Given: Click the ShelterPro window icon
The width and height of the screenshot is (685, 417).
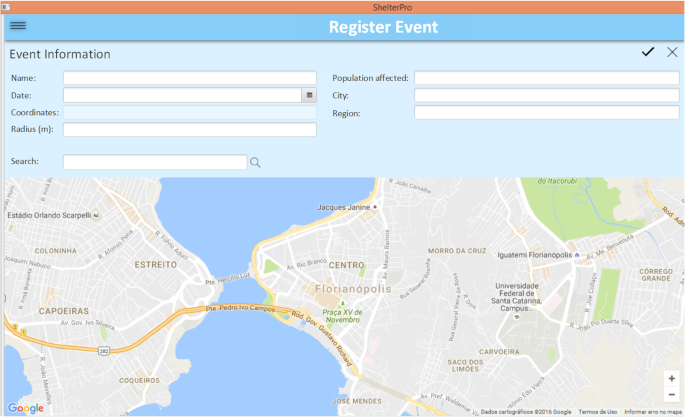Looking at the screenshot, I should (6, 7).
